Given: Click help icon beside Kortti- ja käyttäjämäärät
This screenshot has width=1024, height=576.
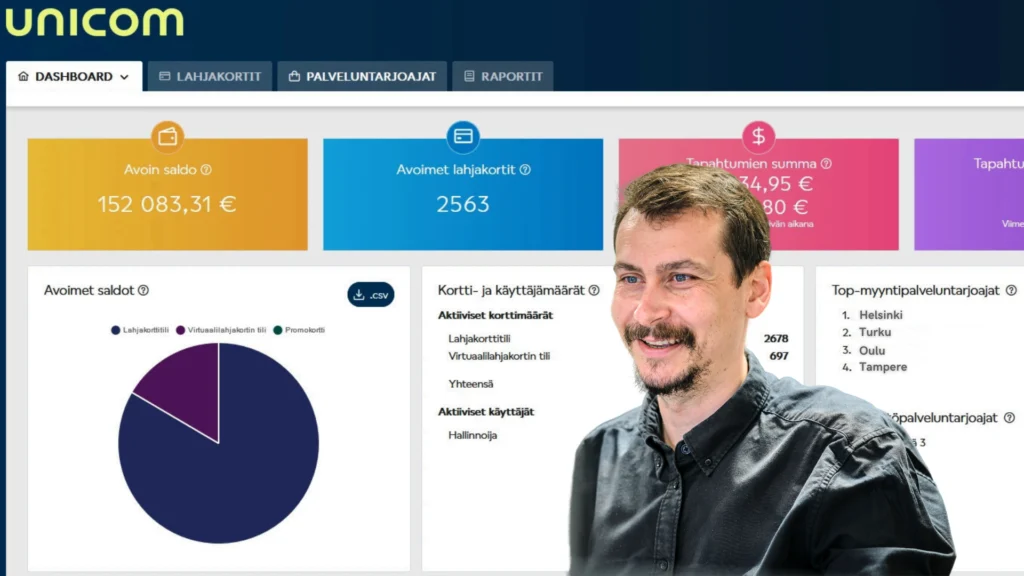Looking at the screenshot, I should coord(594,290).
